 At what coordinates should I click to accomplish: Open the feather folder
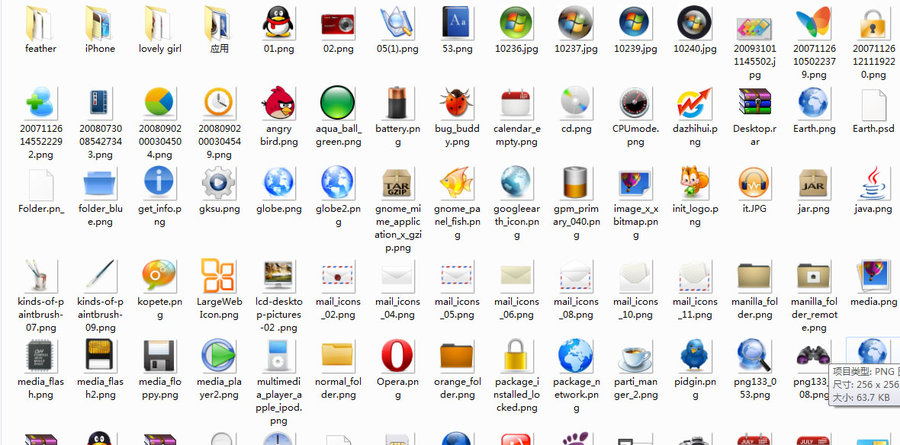(x=40, y=22)
